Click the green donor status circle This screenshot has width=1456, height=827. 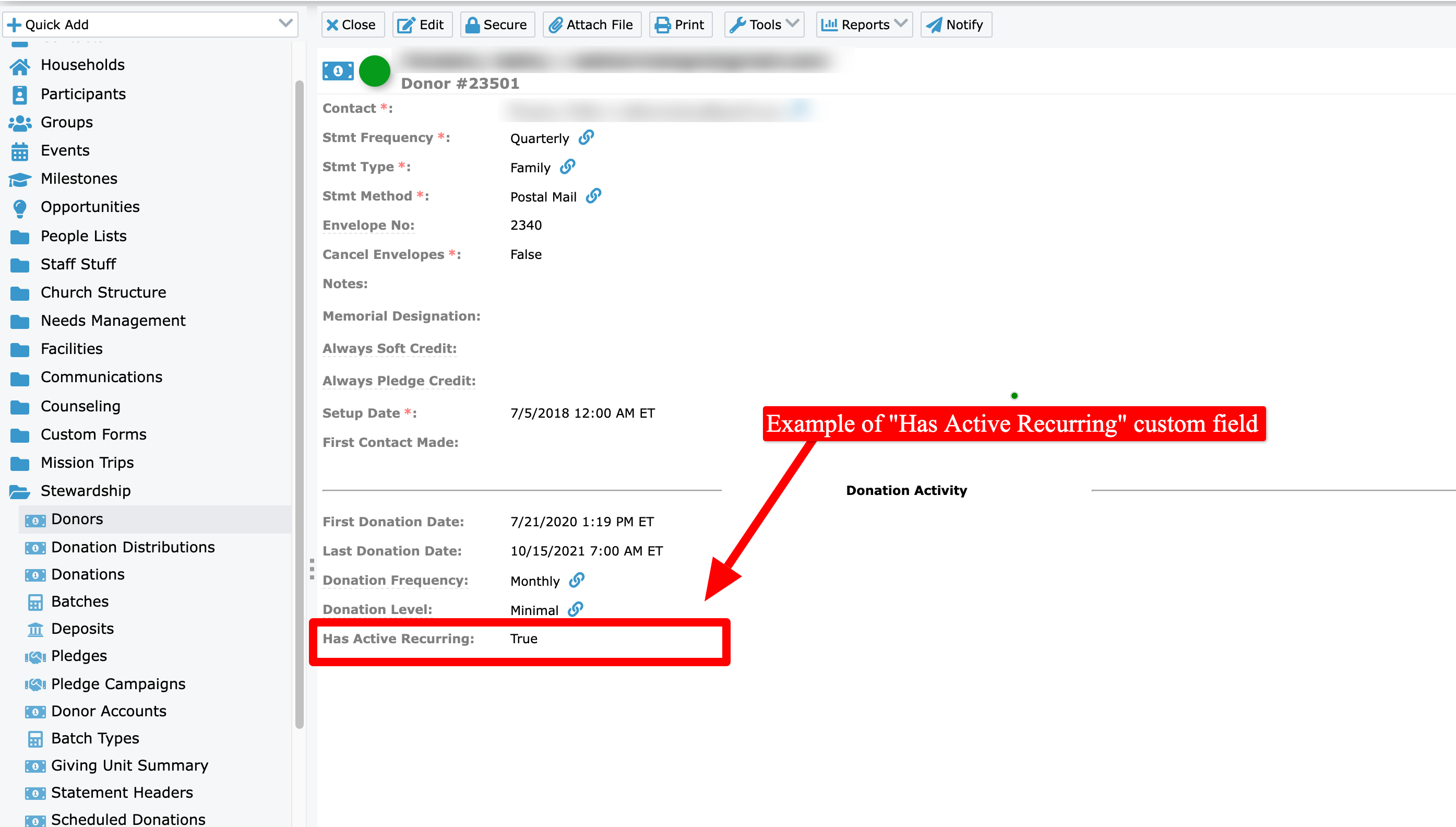coord(375,71)
